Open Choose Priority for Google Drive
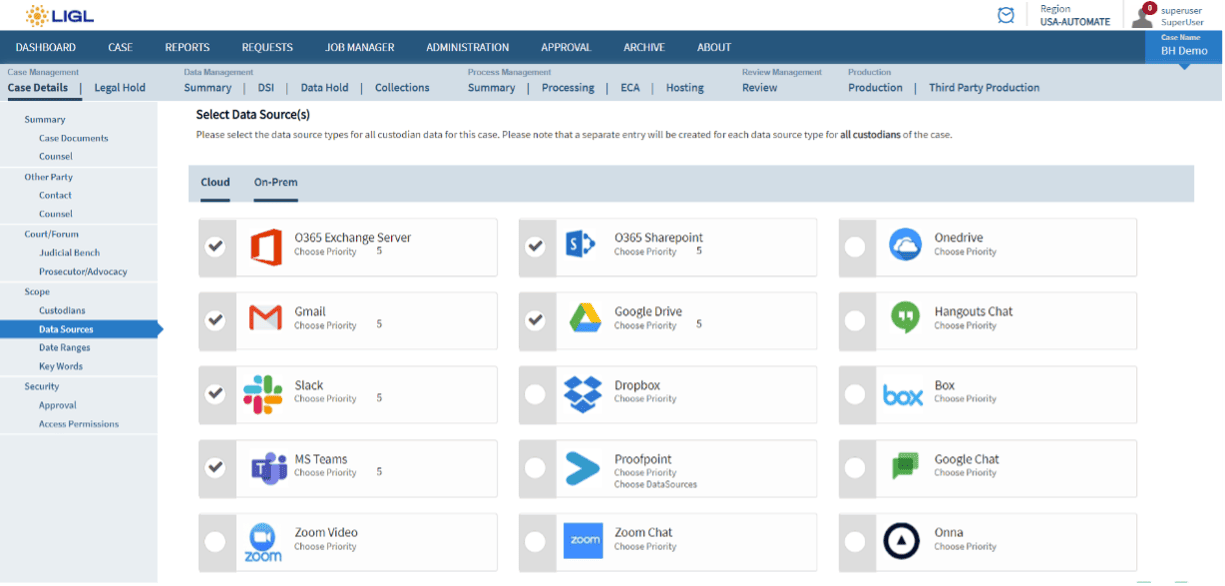 (645, 325)
